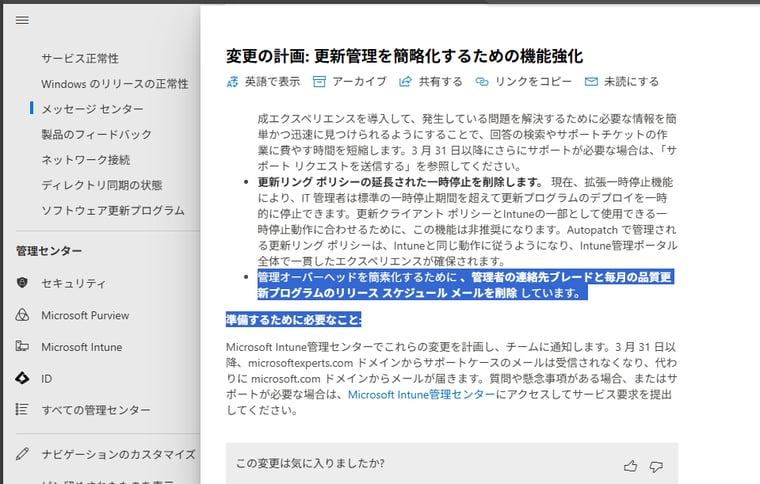Open ソフトウェア更新プログラム page
Image resolution: width=760 pixels, height=484 pixels.
point(112,210)
